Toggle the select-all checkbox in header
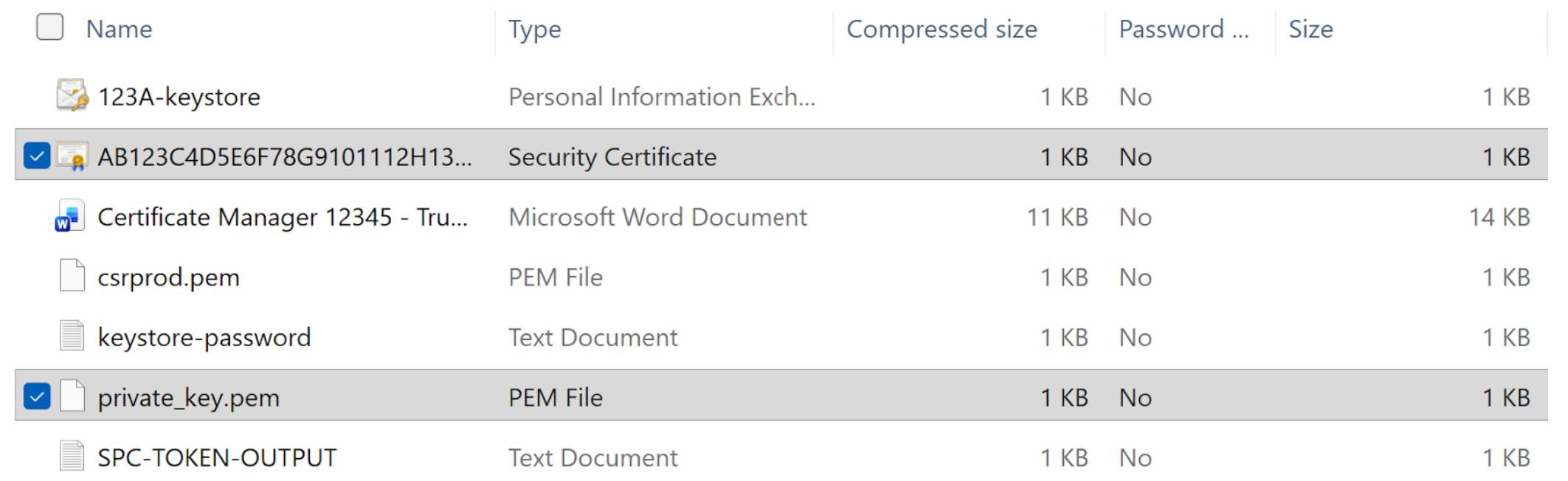The width and height of the screenshot is (1568, 481). tap(49, 27)
